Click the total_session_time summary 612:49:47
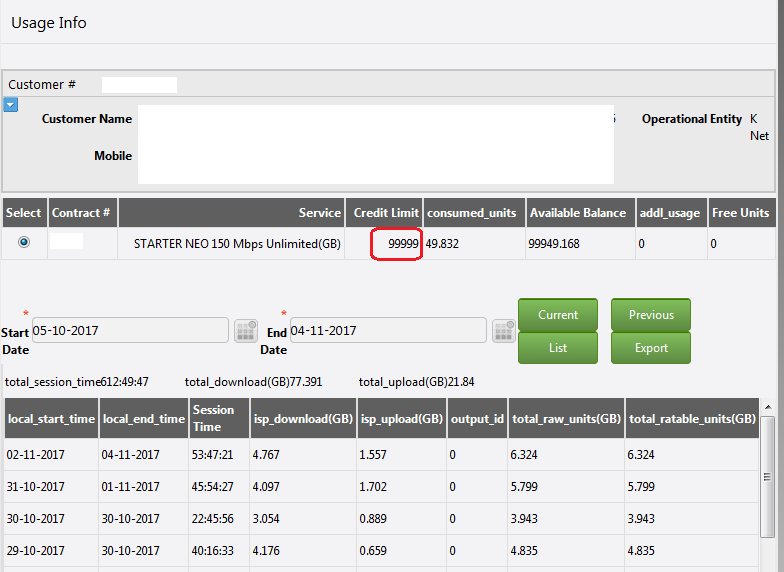The image size is (784, 572). (76, 382)
